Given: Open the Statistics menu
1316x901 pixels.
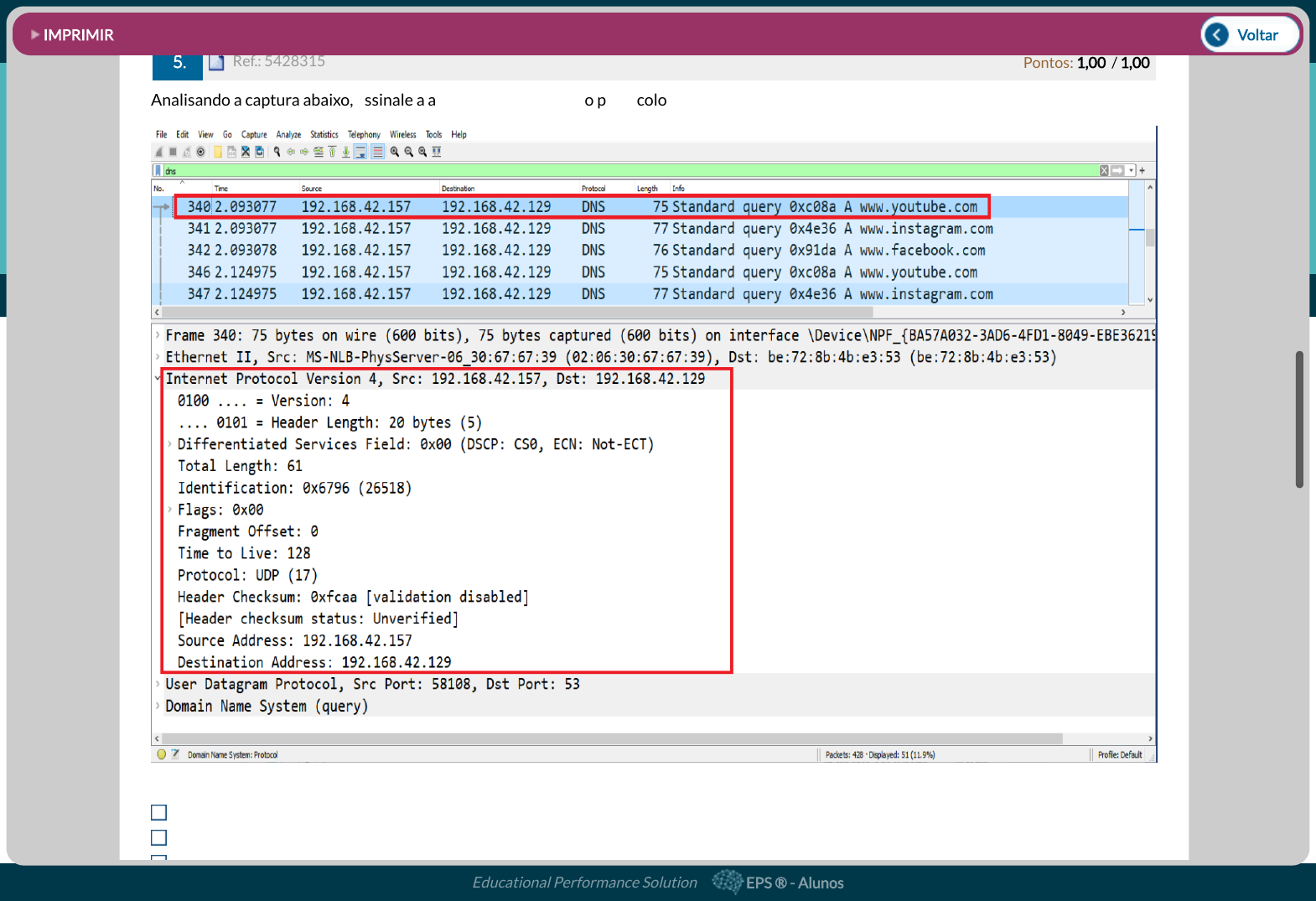Looking at the screenshot, I should tap(324, 134).
